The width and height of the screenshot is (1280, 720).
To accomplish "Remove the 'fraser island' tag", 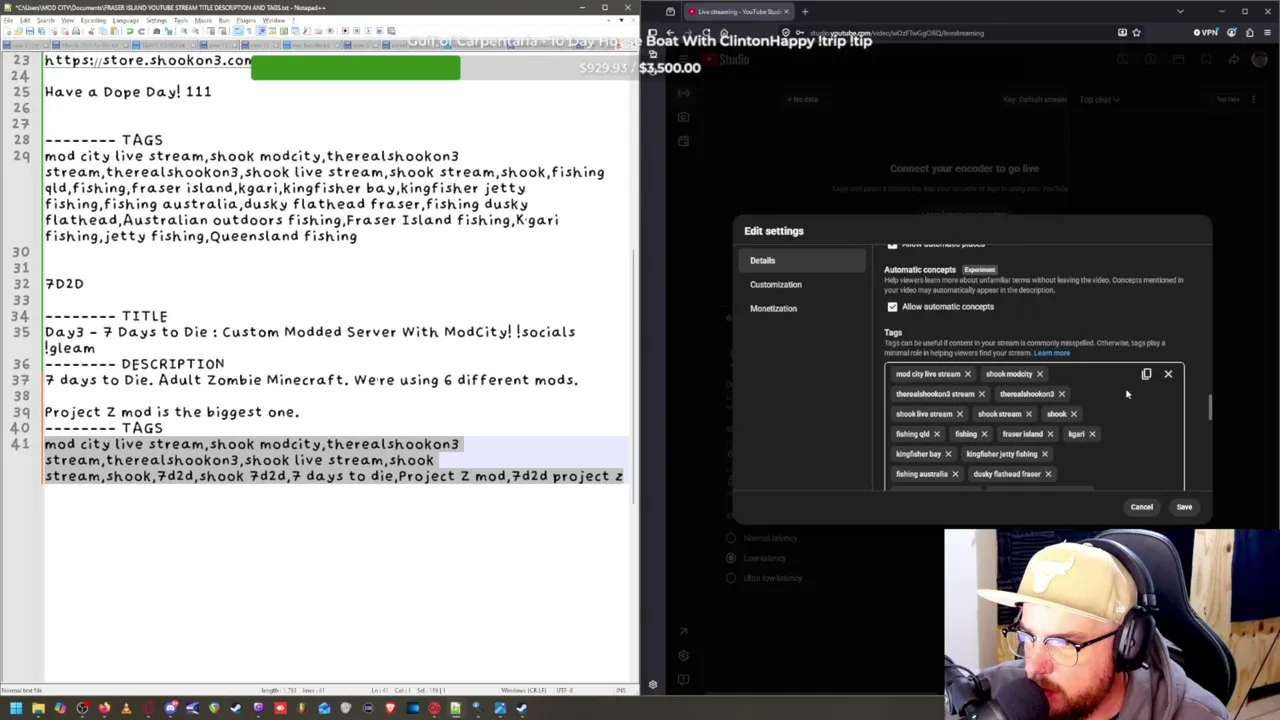I will (1050, 434).
